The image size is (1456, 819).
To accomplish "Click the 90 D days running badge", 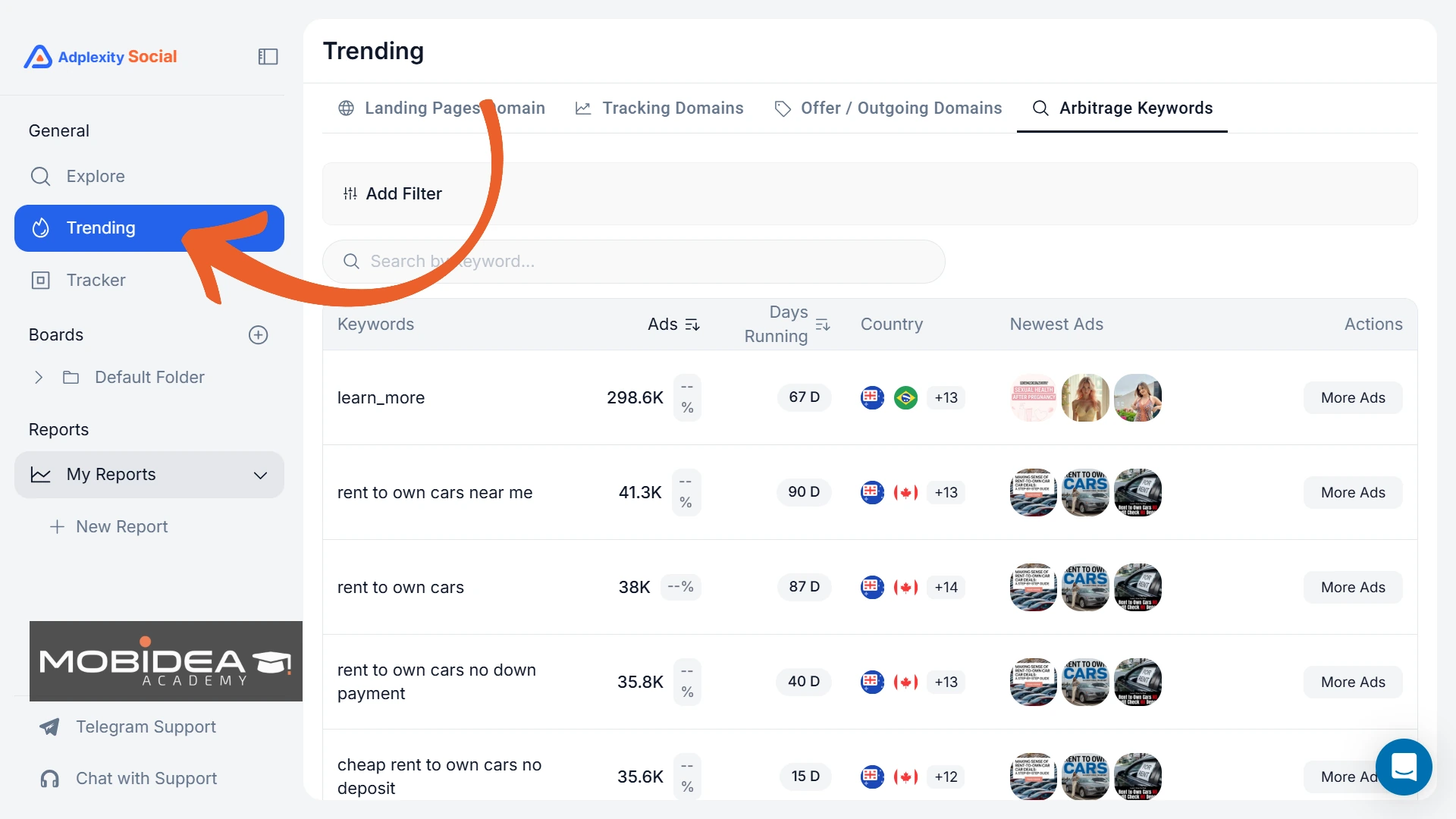I will 804,492.
